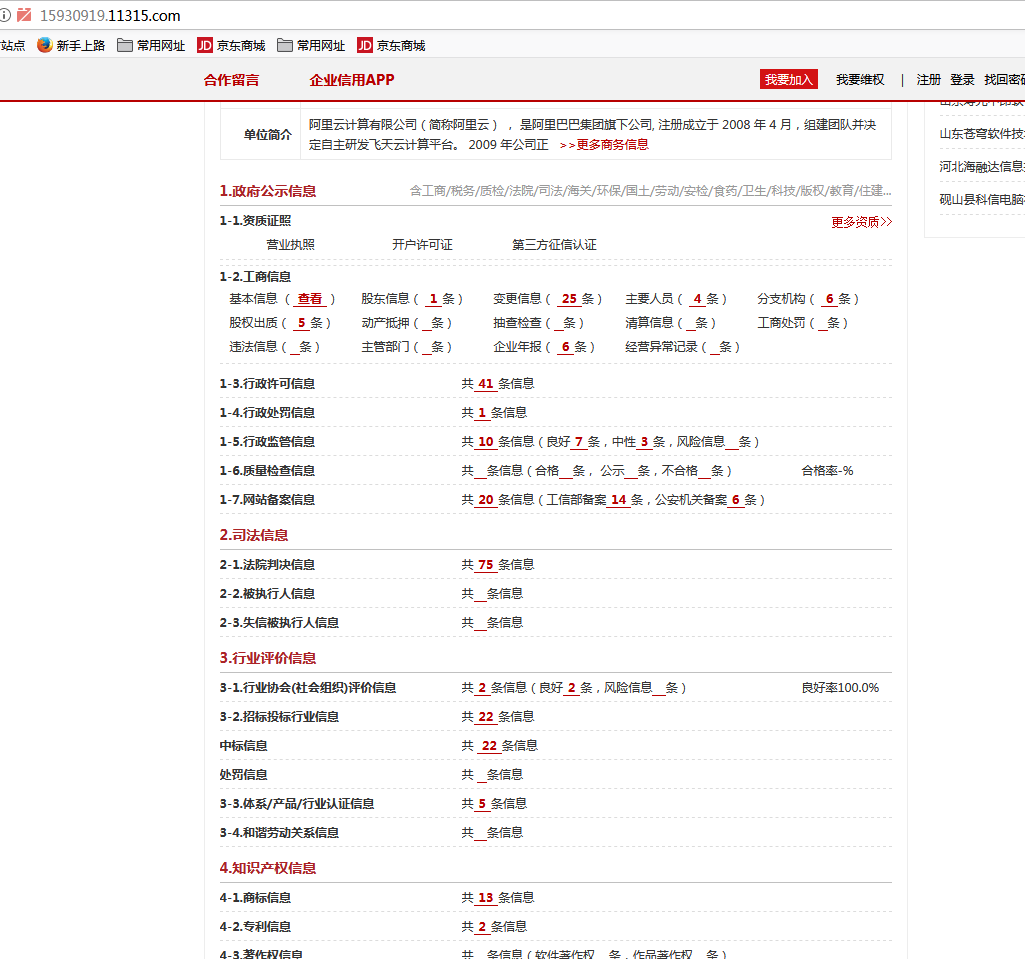Open the 1 行政处罚信息 record
Screen dimensions: 1025x959
tap(482, 412)
